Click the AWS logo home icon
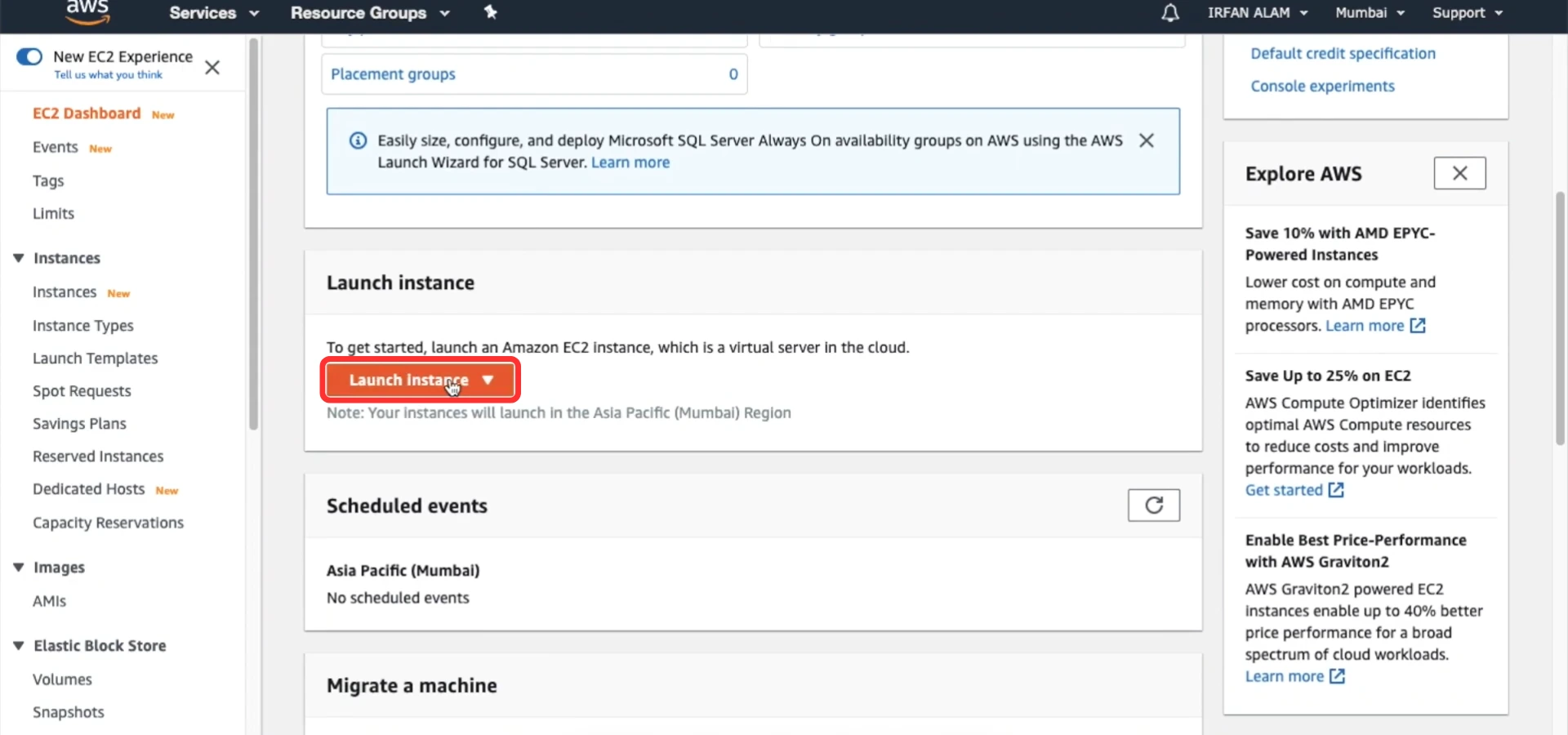Image resolution: width=1568 pixels, height=735 pixels. coord(87,12)
